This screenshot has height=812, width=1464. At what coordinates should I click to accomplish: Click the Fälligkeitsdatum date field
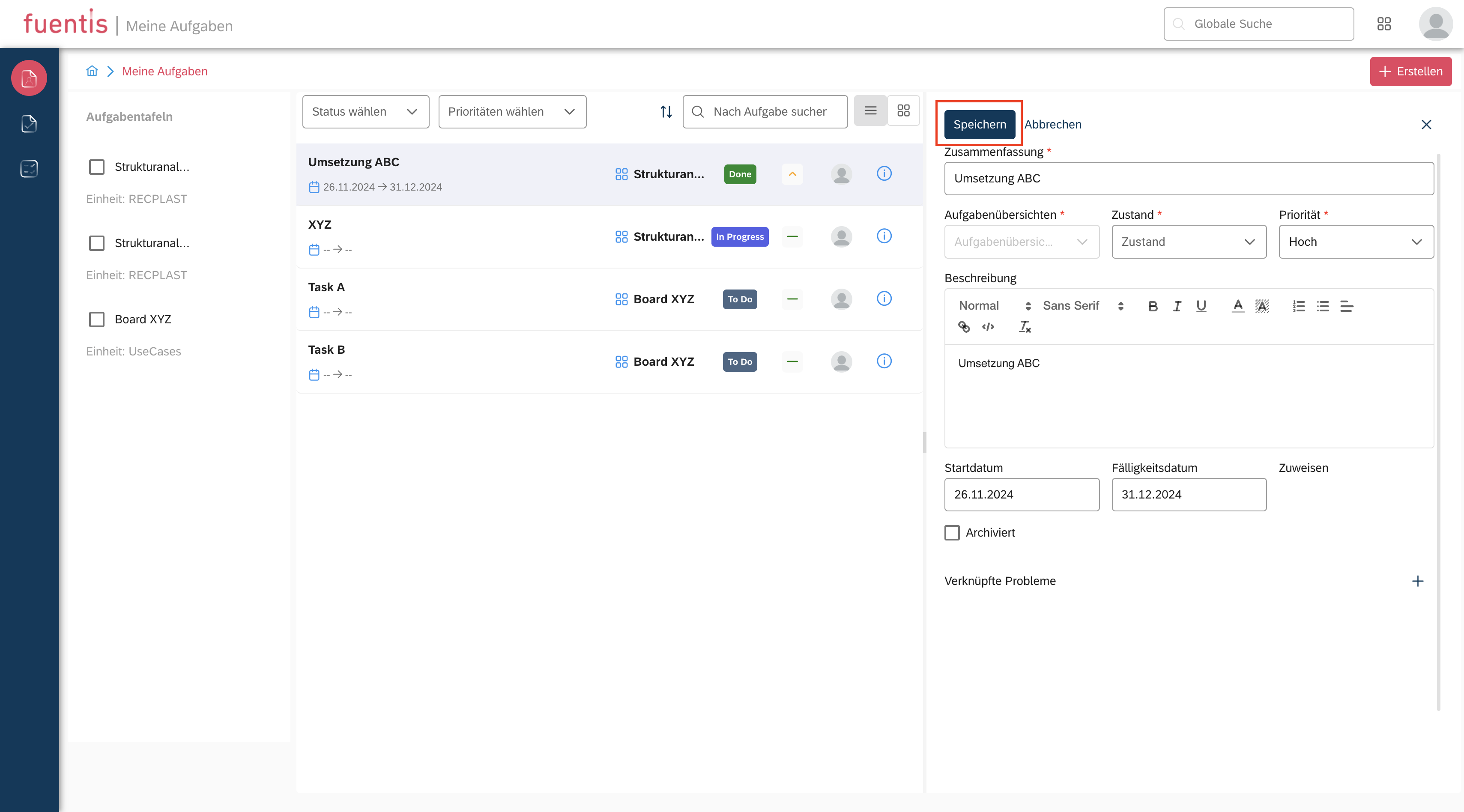1188,494
